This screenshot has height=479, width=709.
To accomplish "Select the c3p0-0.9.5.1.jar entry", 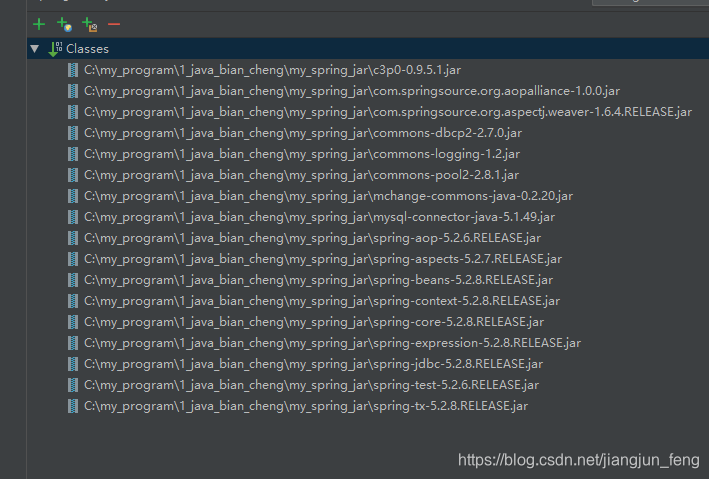I will pyautogui.click(x=273, y=70).
